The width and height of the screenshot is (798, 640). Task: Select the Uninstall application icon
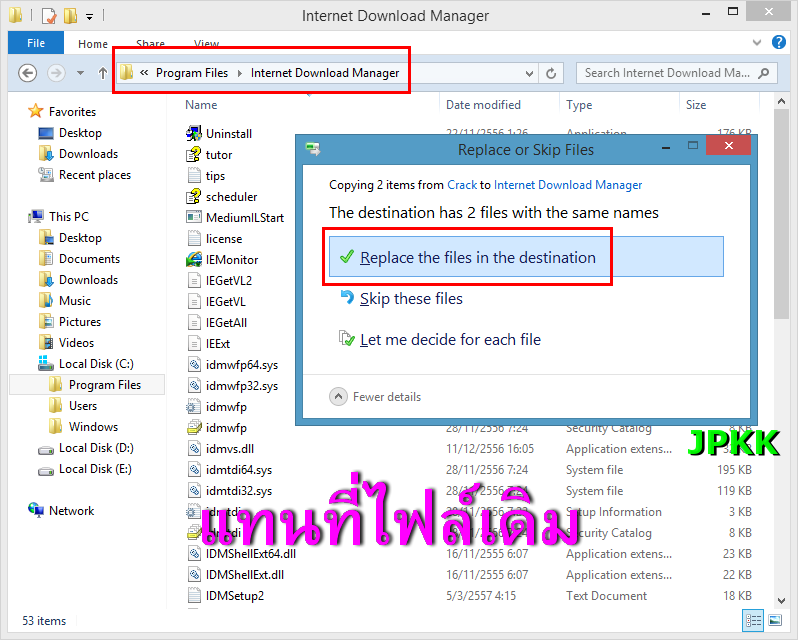click(x=193, y=133)
